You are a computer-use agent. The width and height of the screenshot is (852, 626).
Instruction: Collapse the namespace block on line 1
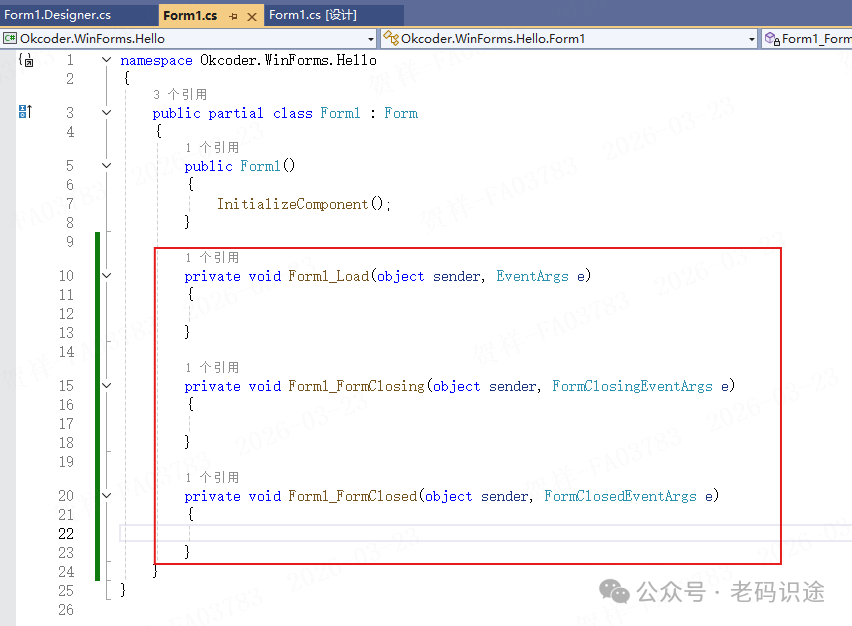click(107, 61)
